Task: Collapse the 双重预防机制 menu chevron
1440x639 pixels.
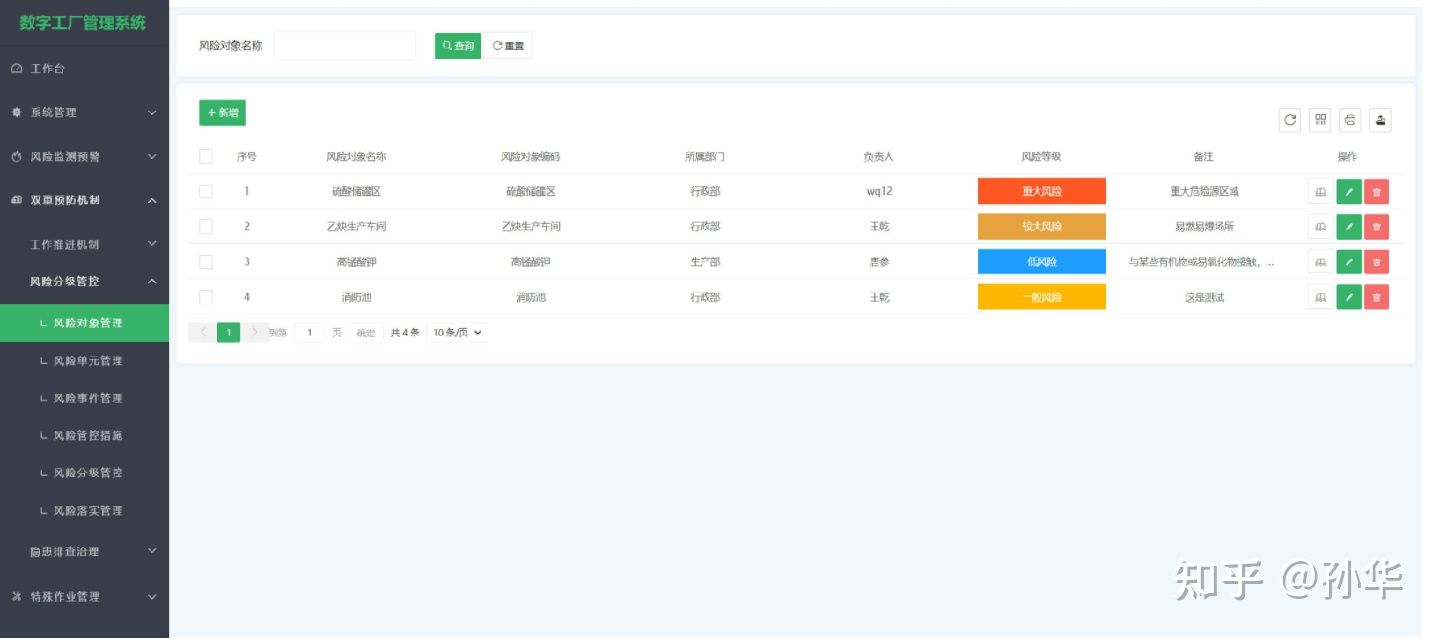Action: pyautogui.click(x=152, y=200)
